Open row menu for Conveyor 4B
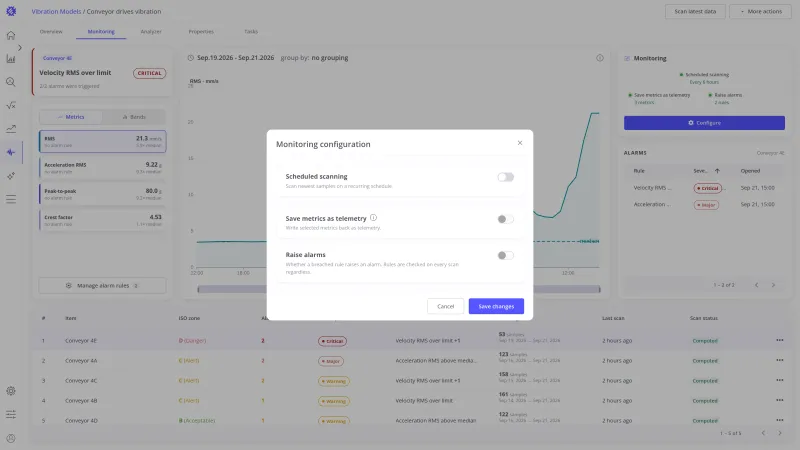The height and width of the screenshot is (450, 800). 780,400
